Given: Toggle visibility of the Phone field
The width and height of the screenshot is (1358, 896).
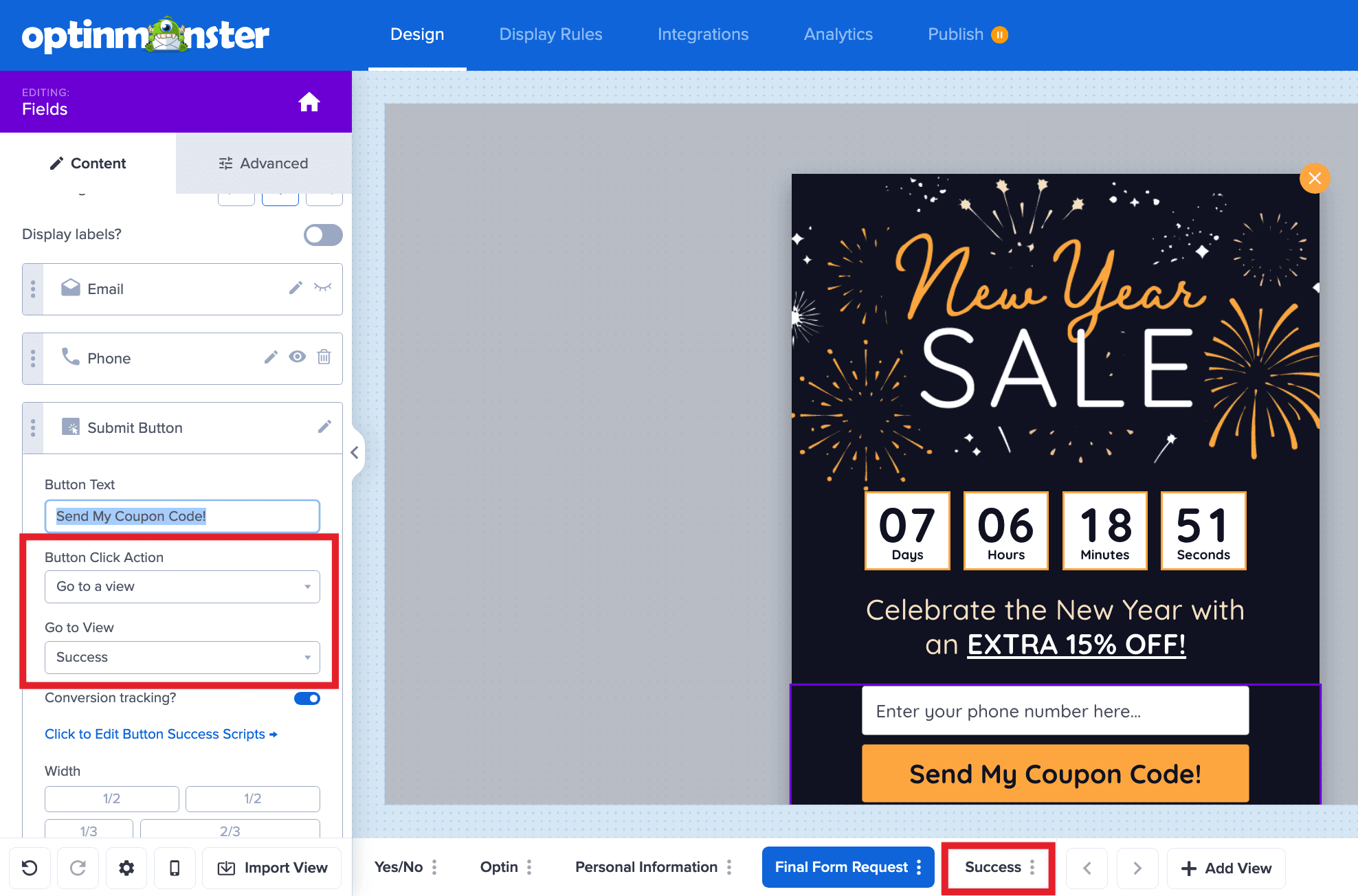Looking at the screenshot, I should pyautogui.click(x=297, y=357).
